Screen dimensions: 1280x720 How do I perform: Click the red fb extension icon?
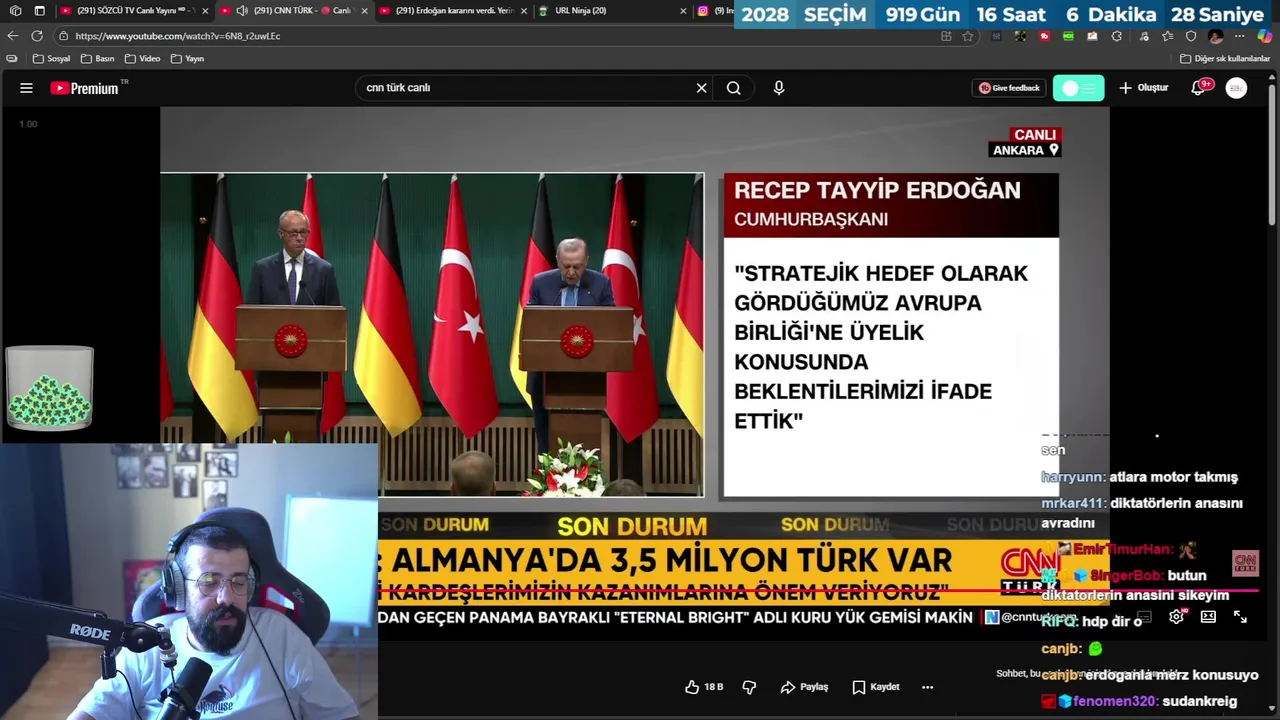tap(1045, 36)
